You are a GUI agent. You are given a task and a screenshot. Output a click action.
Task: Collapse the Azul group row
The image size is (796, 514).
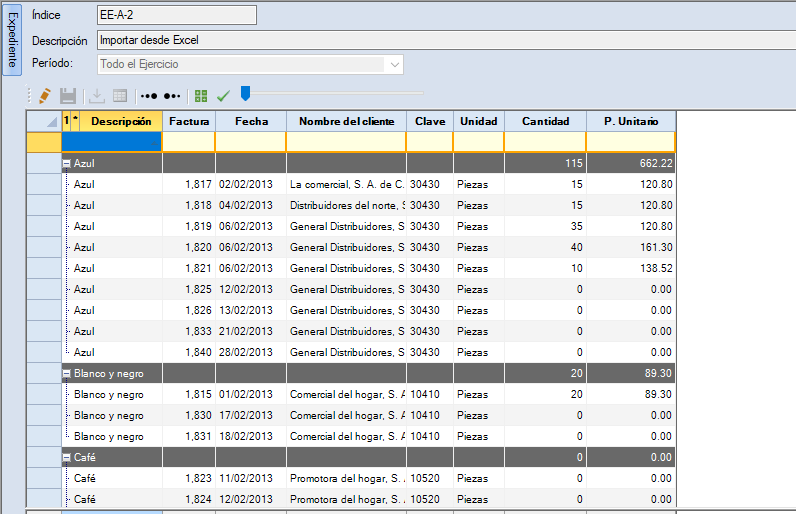pyautogui.click(x=67, y=163)
